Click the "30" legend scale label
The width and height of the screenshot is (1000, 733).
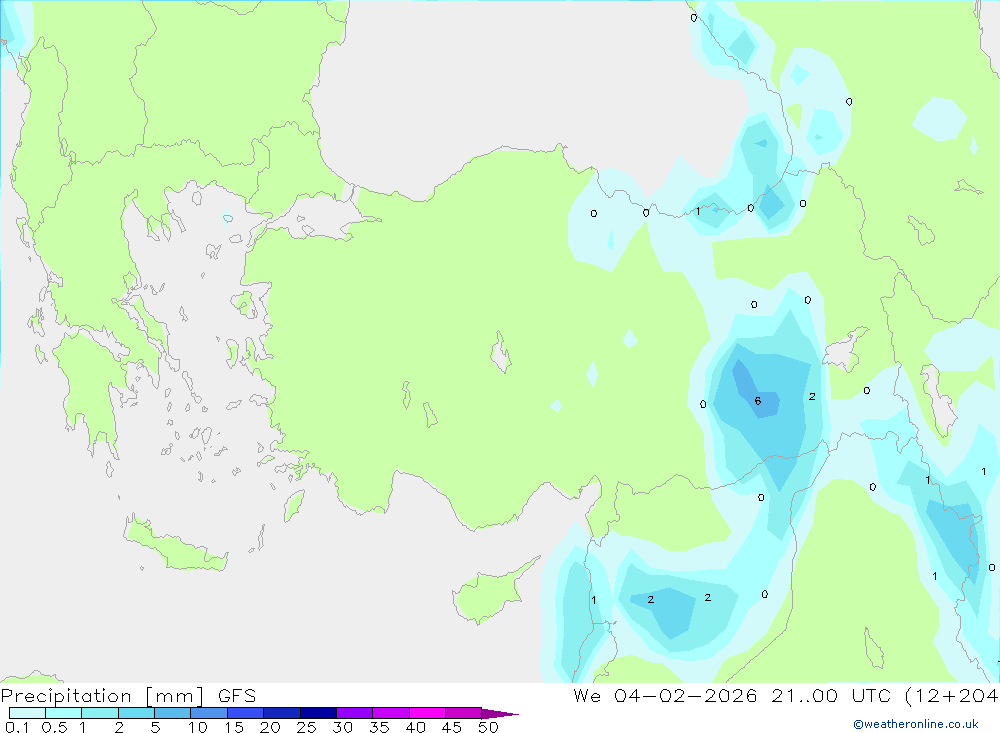pyautogui.click(x=342, y=727)
